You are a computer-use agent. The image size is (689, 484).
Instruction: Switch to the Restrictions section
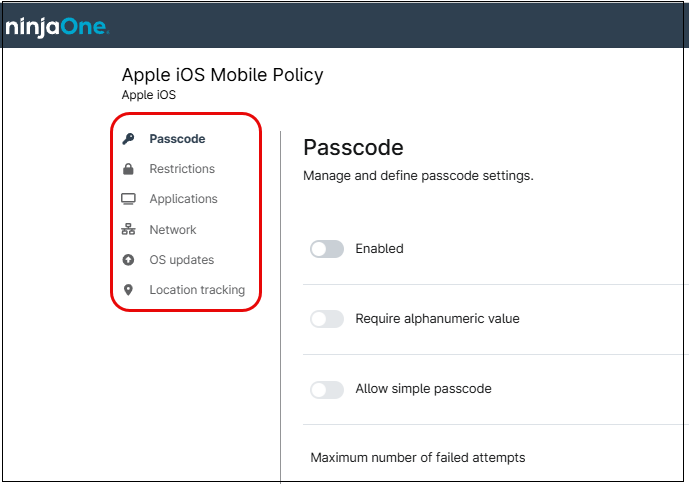(x=182, y=169)
